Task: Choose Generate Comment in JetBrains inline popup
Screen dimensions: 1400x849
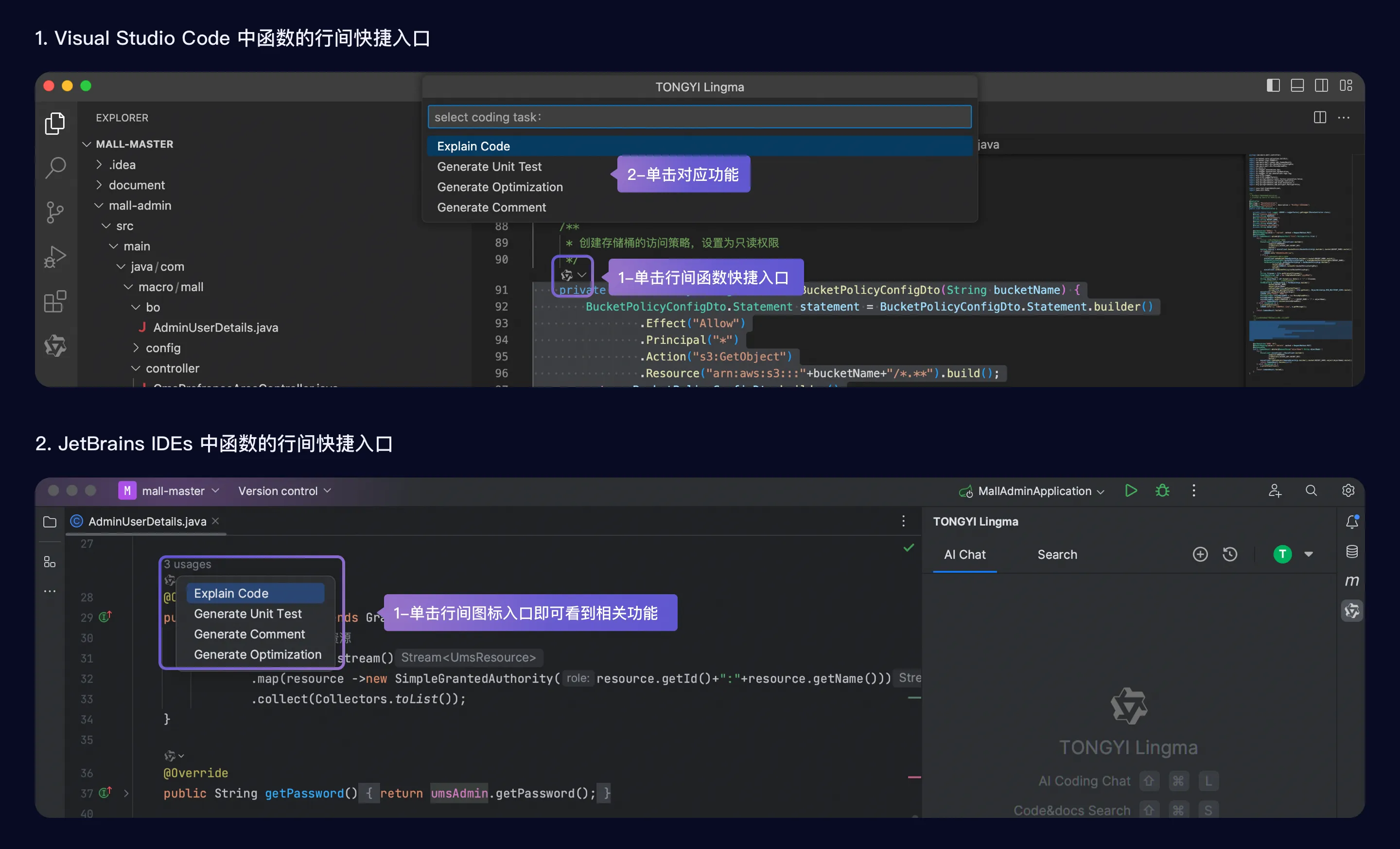Action: [249, 634]
